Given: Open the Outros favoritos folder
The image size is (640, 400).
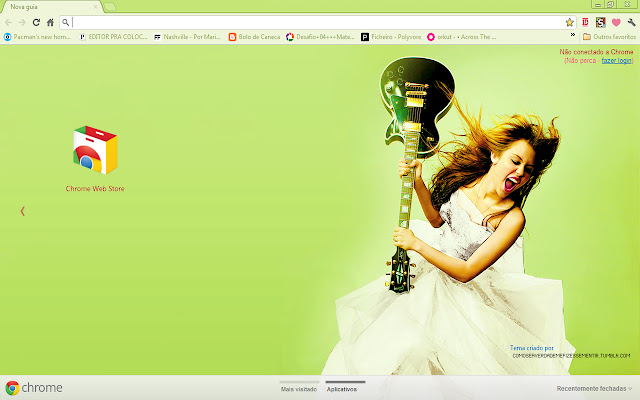Looking at the screenshot, I should point(609,37).
